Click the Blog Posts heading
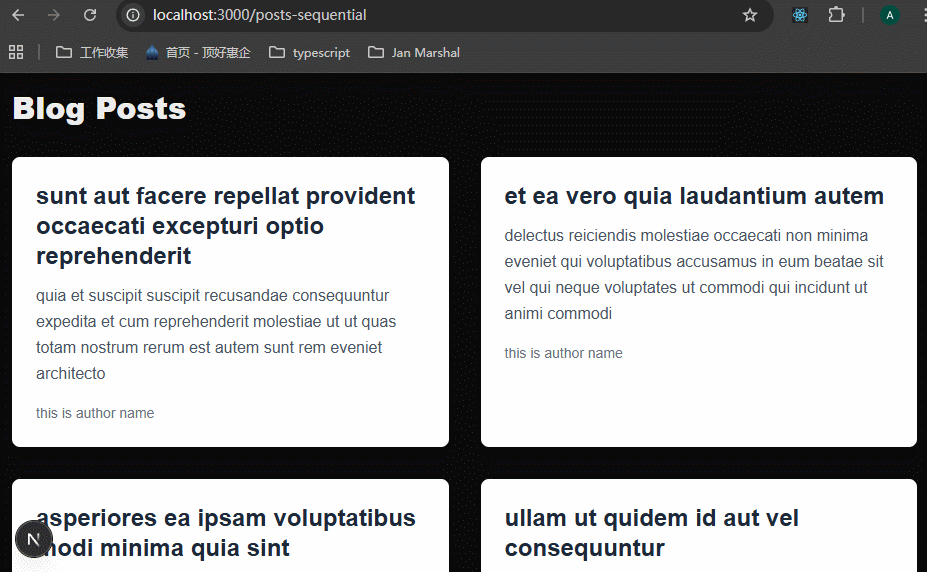The height and width of the screenshot is (572, 927). point(99,108)
